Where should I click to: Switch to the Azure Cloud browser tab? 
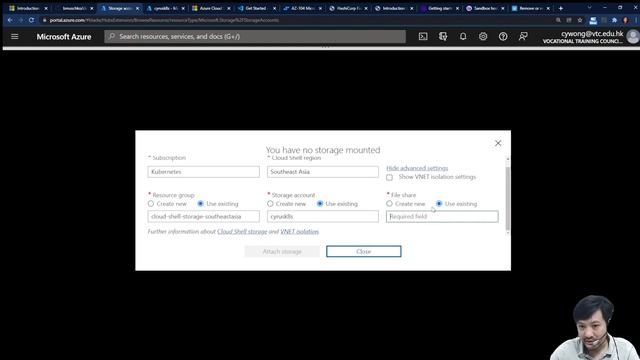211,8
